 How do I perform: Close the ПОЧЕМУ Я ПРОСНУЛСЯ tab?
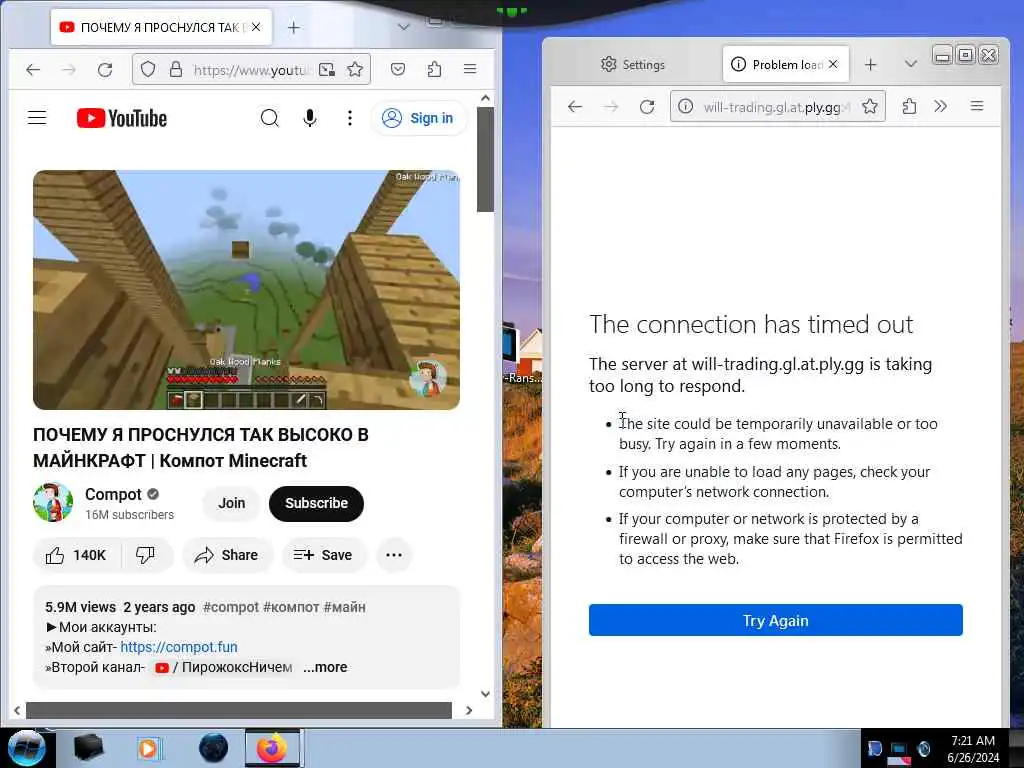256,27
